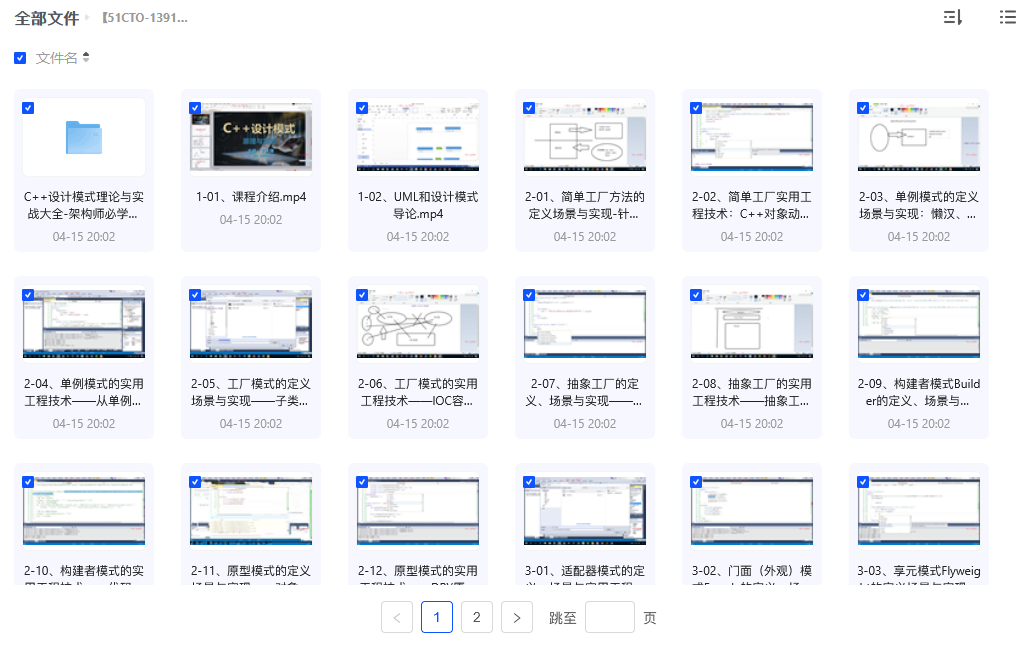Deselect the checkbox on the 3-01 video
1030x649 pixels.
529,482
